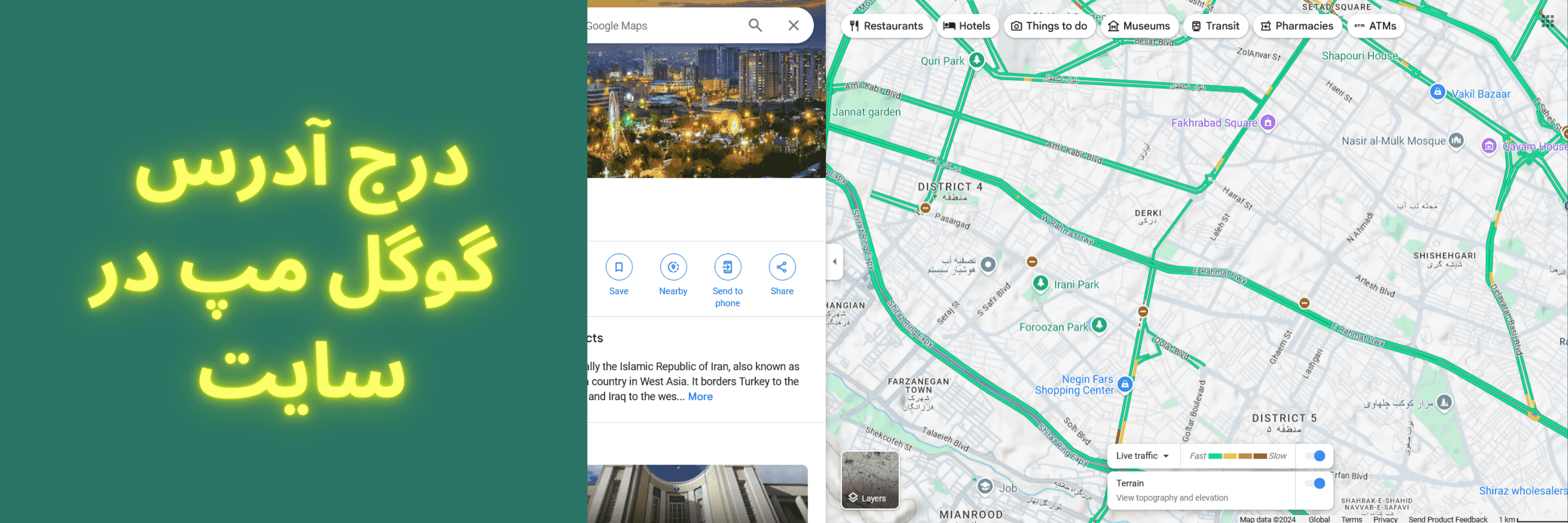Click the Jannat garden label
This screenshot has width=1568, height=523.
click(866, 112)
